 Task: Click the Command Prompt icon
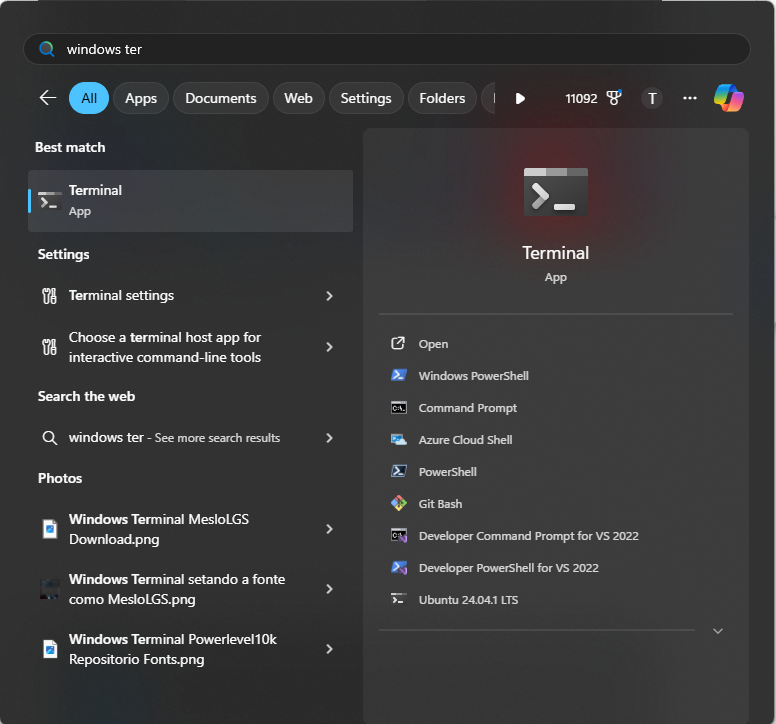[399, 408]
